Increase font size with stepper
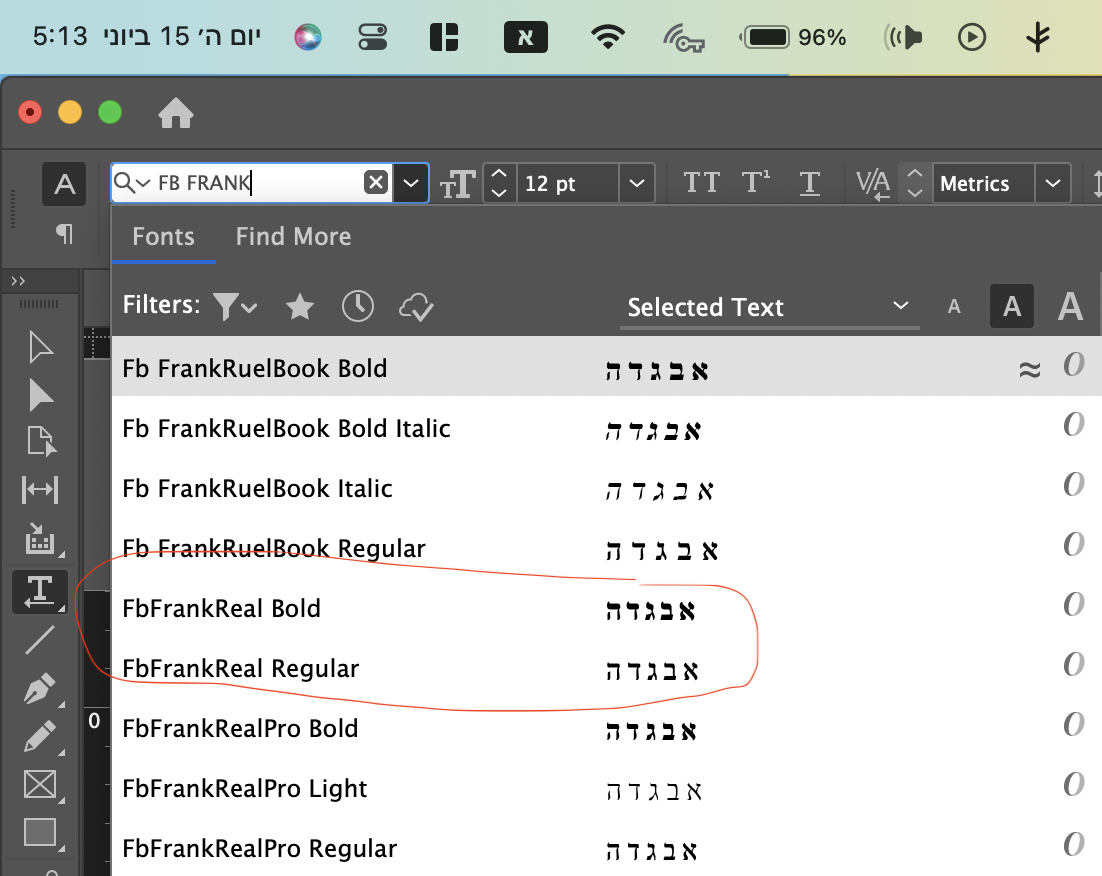The image size is (1102, 876). 499,174
